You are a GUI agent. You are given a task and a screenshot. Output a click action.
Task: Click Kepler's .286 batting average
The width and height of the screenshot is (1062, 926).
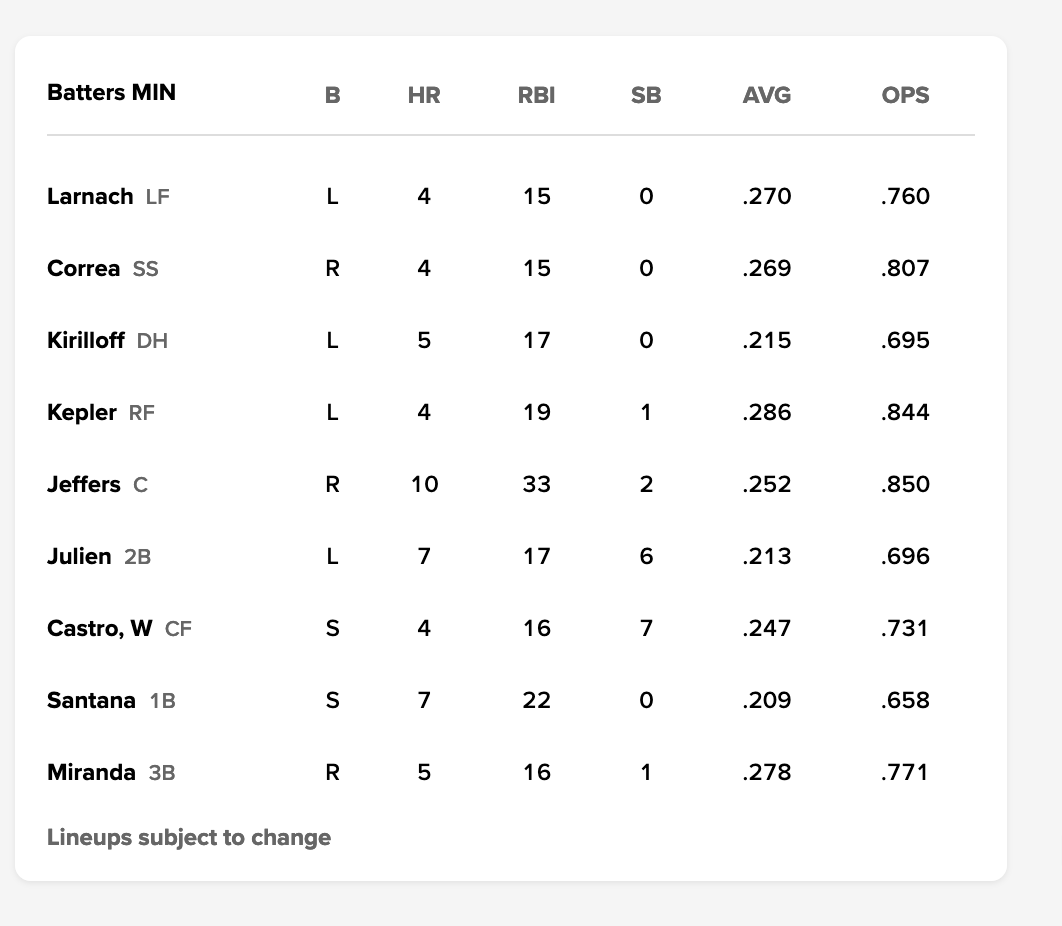pos(767,412)
